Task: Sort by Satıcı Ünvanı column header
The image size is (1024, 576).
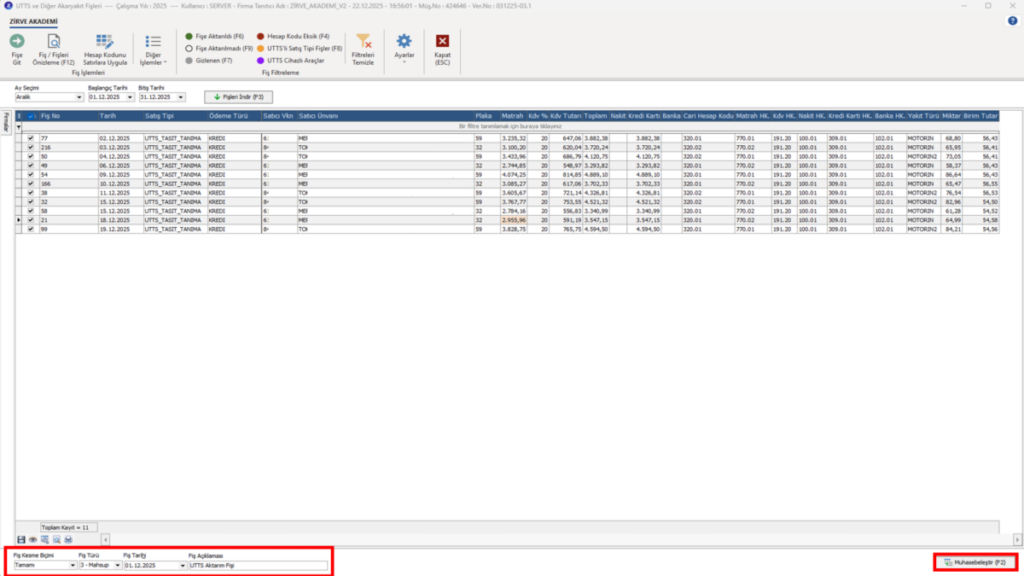Action: click(385, 116)
